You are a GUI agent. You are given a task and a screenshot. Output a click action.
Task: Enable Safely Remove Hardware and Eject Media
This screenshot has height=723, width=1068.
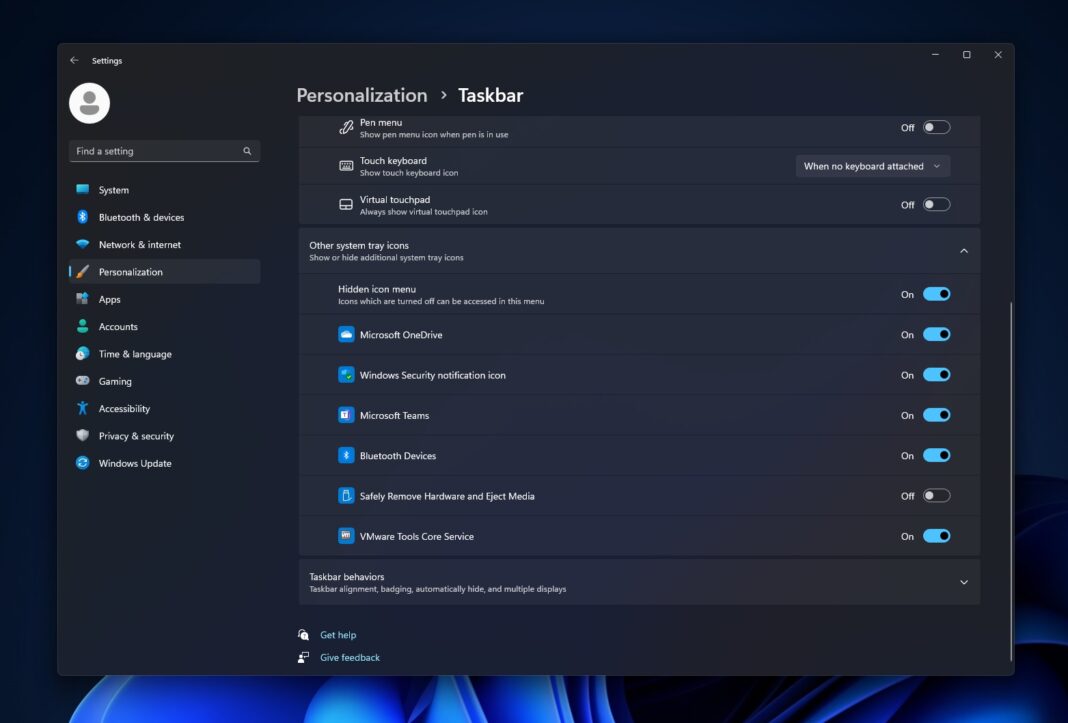(936, 495)
